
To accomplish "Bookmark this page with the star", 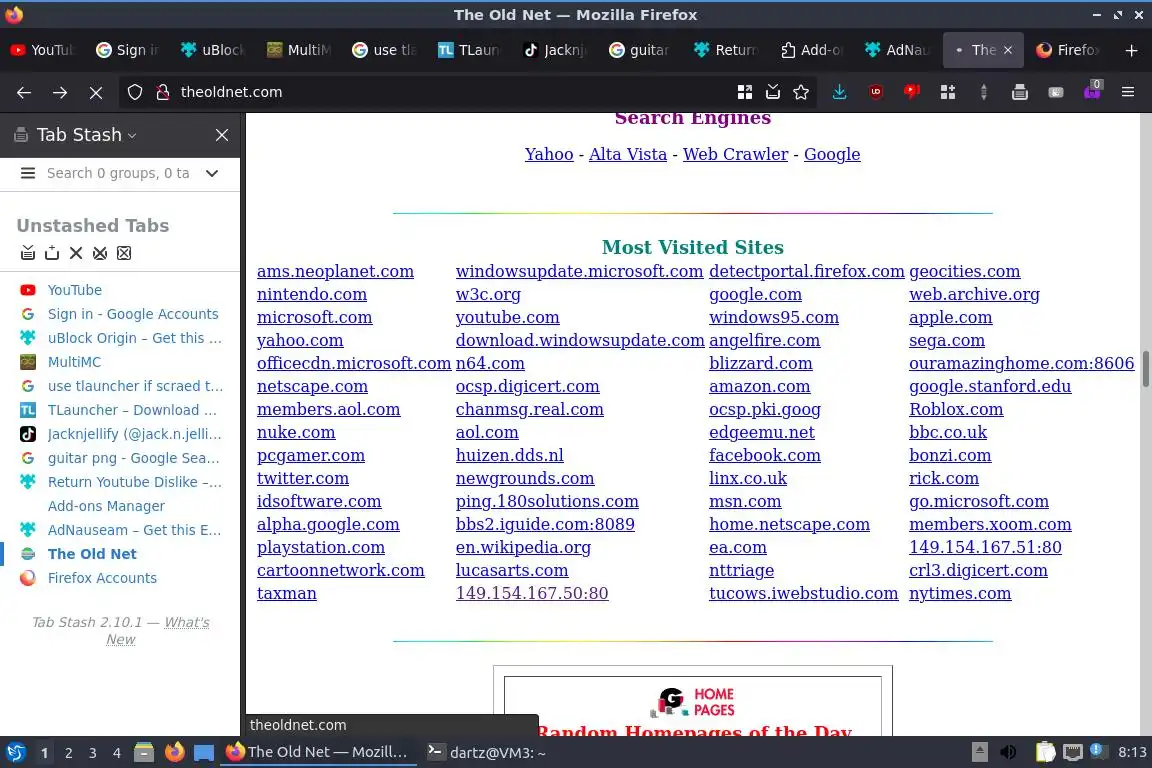I will tap(801, 92).
